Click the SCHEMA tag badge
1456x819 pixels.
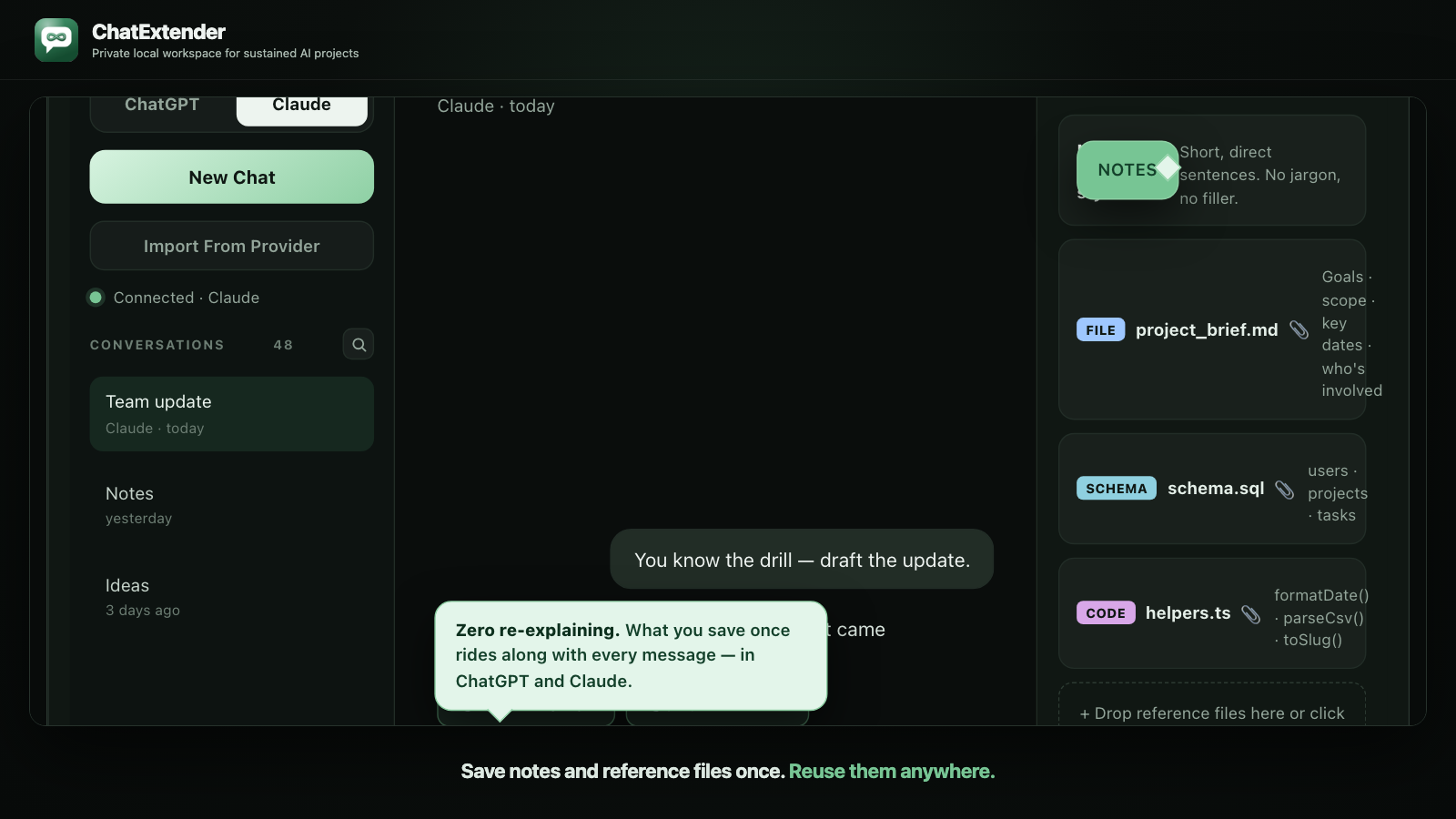(1117, 489)
